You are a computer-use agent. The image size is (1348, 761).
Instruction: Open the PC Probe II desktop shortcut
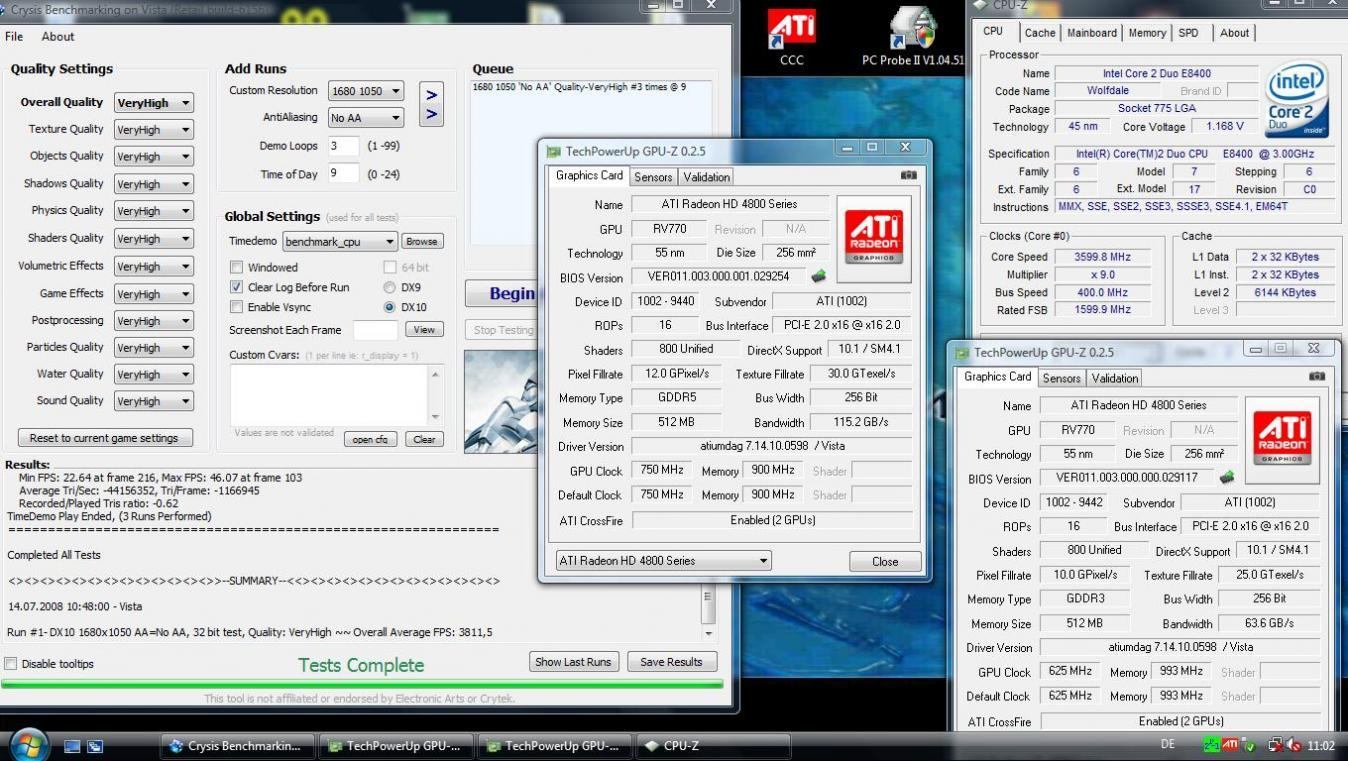click(912, 37)
